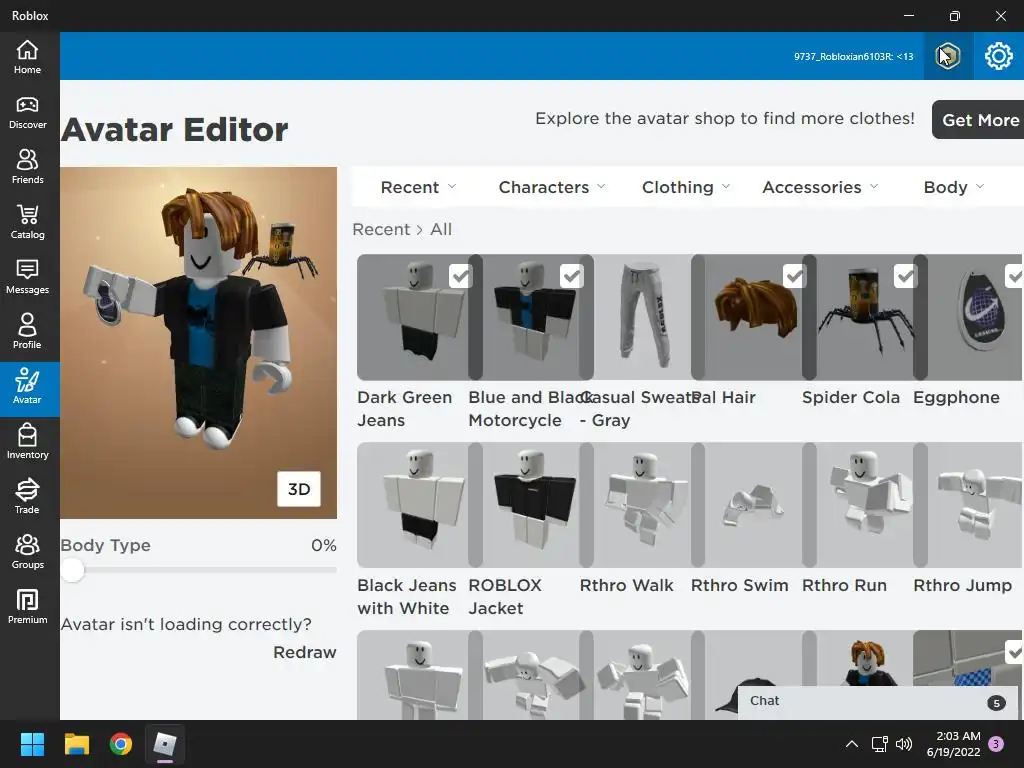The height and width of the screenshot is (768, 1024).
Task: Expand the Characters dropdown
Action: click(552, 187)
